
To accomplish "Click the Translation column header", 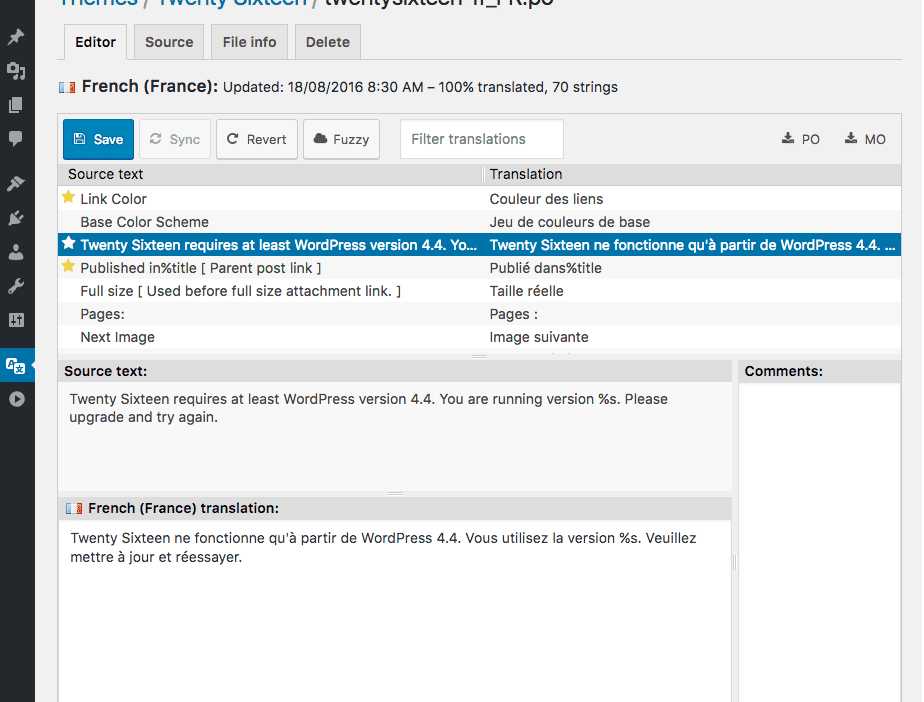I will point(692,174).
